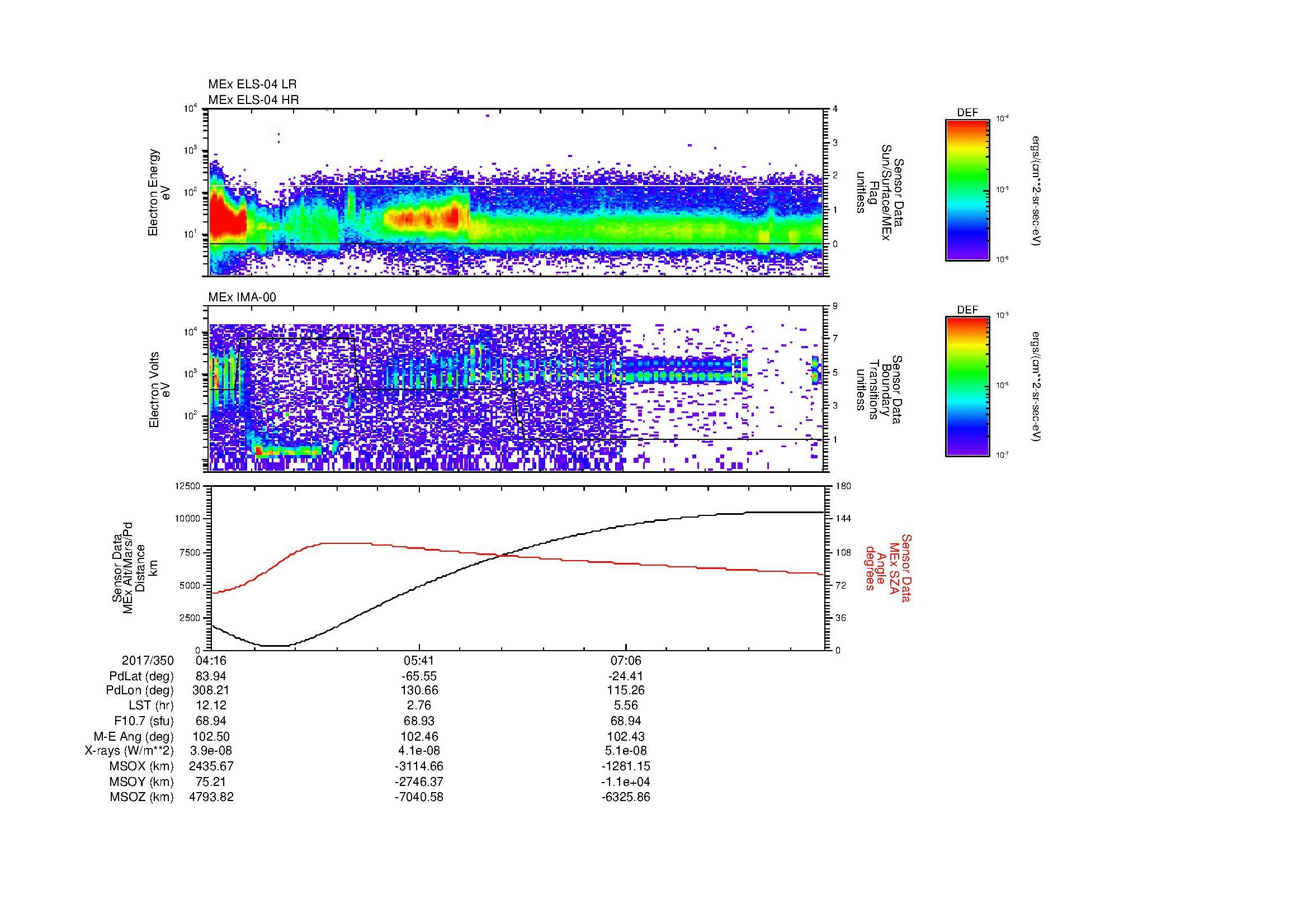Click the F10.7 value '68.93'
This screenshot has height=924, width=1308.
tap(419, 721)
